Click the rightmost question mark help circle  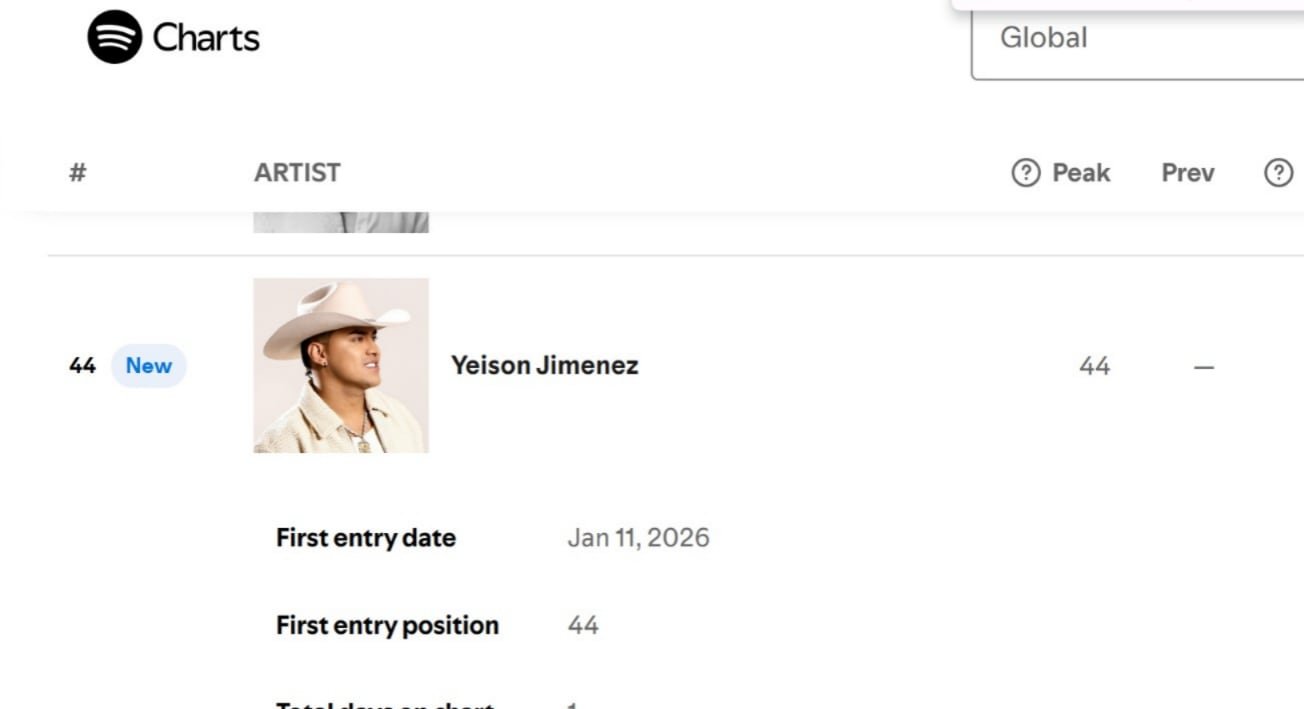click(x=1277, y=172)
